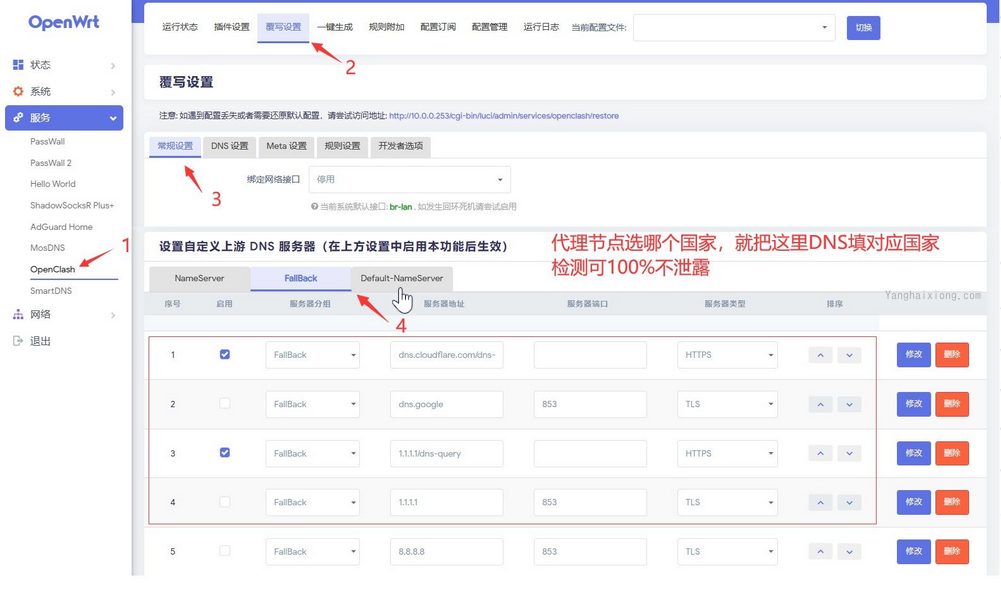The width and height of the screenshot is (1001, 590).
Task: Open the openclash/restore URL link
Action: click(504, 116)
